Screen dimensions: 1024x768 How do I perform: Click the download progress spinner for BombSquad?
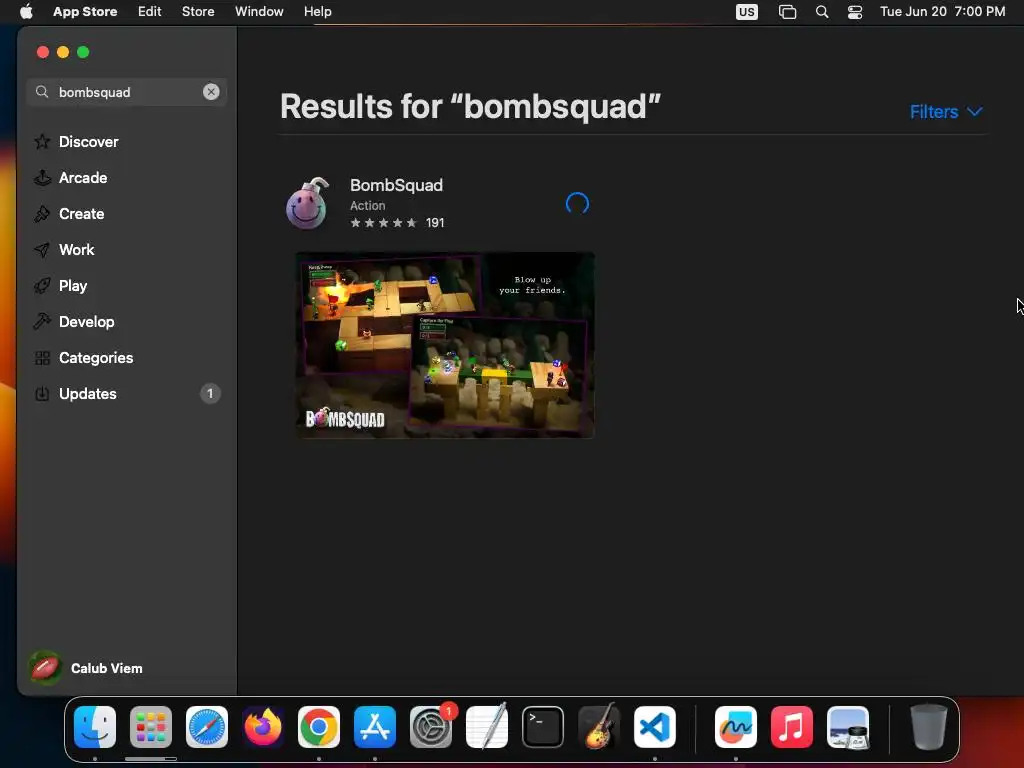[x=577, y=204]
